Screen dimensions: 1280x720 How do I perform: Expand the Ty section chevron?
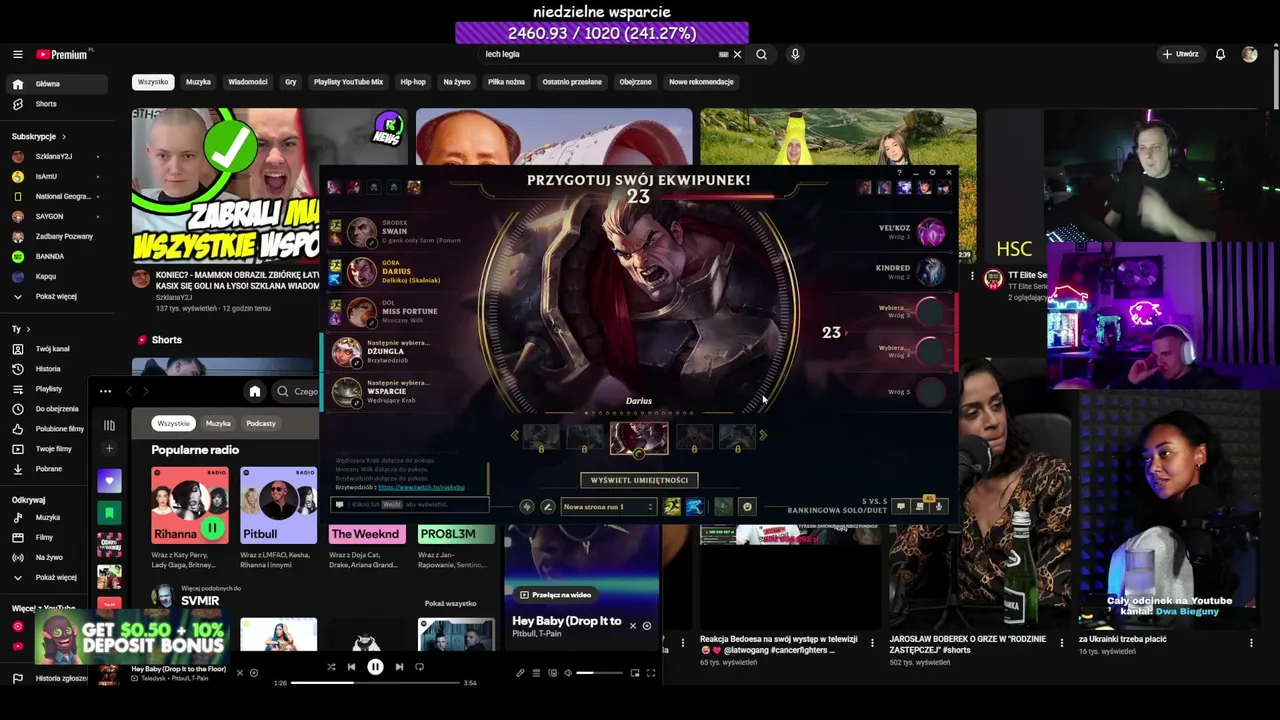pos(28,329)
